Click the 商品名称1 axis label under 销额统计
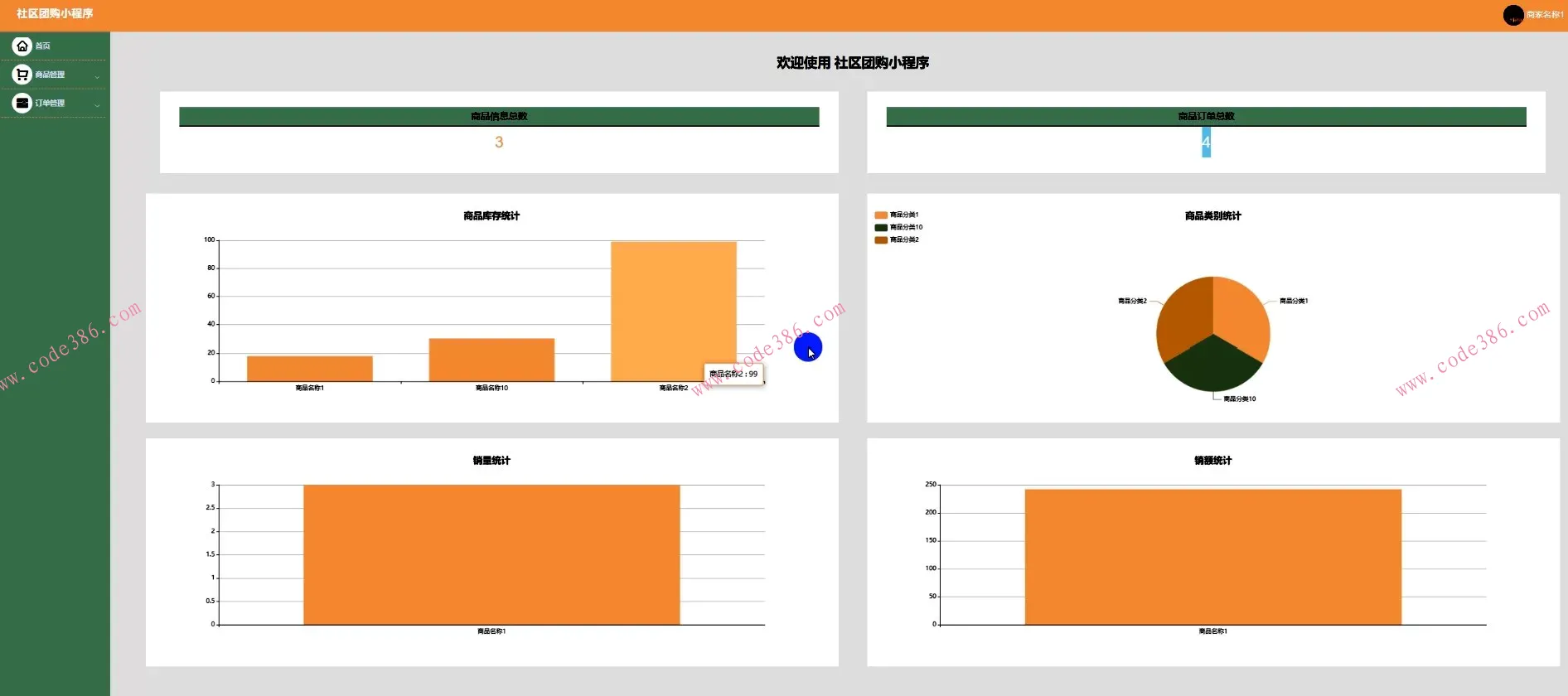 point(1213,631)
